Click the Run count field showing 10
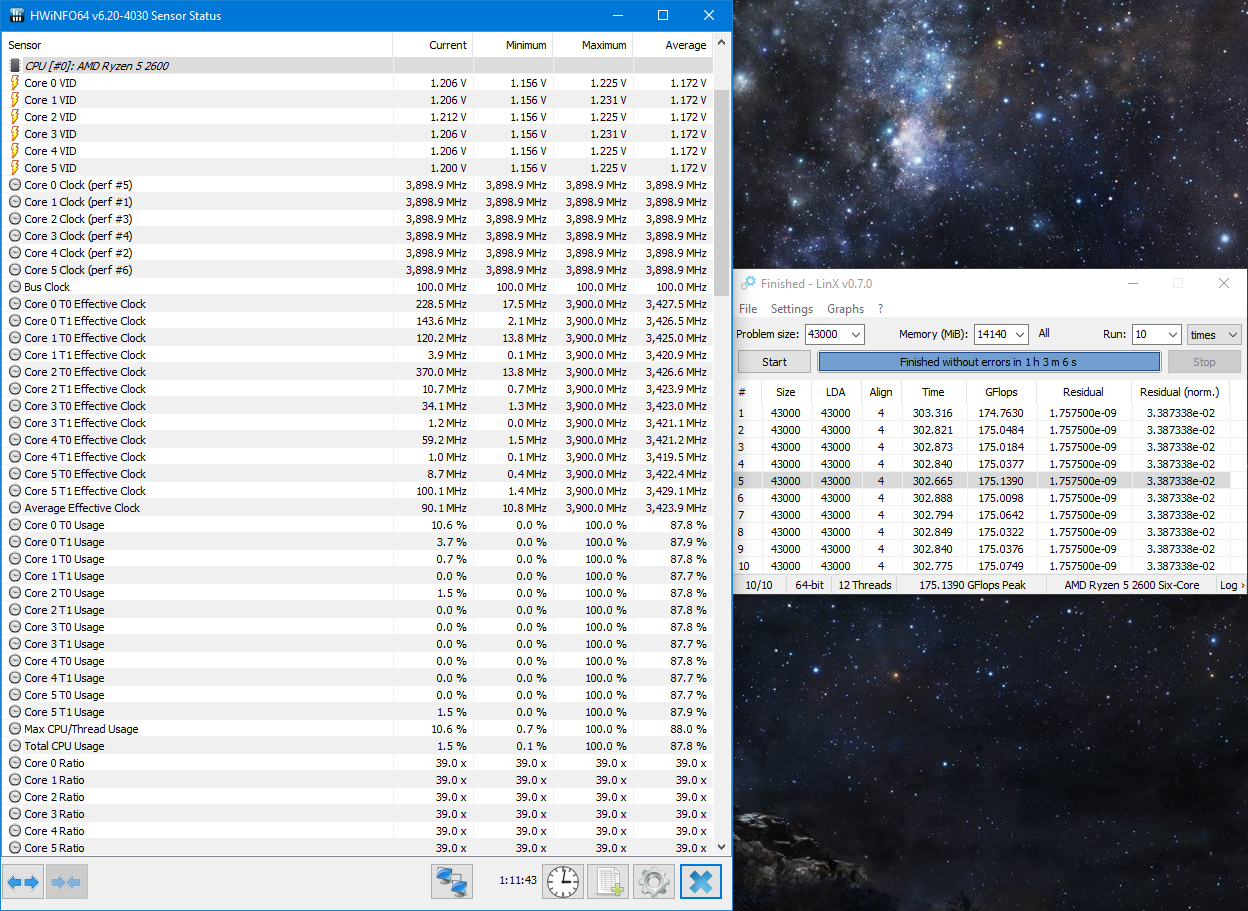The width and height of the screenshot is (1248, 911). click(x=1156, y=335)
